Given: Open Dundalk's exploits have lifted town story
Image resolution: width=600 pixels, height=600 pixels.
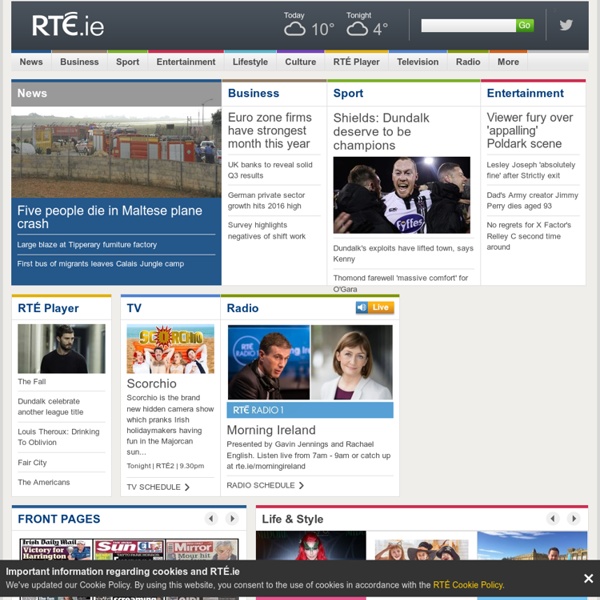Looking at the screenshot, I should [403, 253].
